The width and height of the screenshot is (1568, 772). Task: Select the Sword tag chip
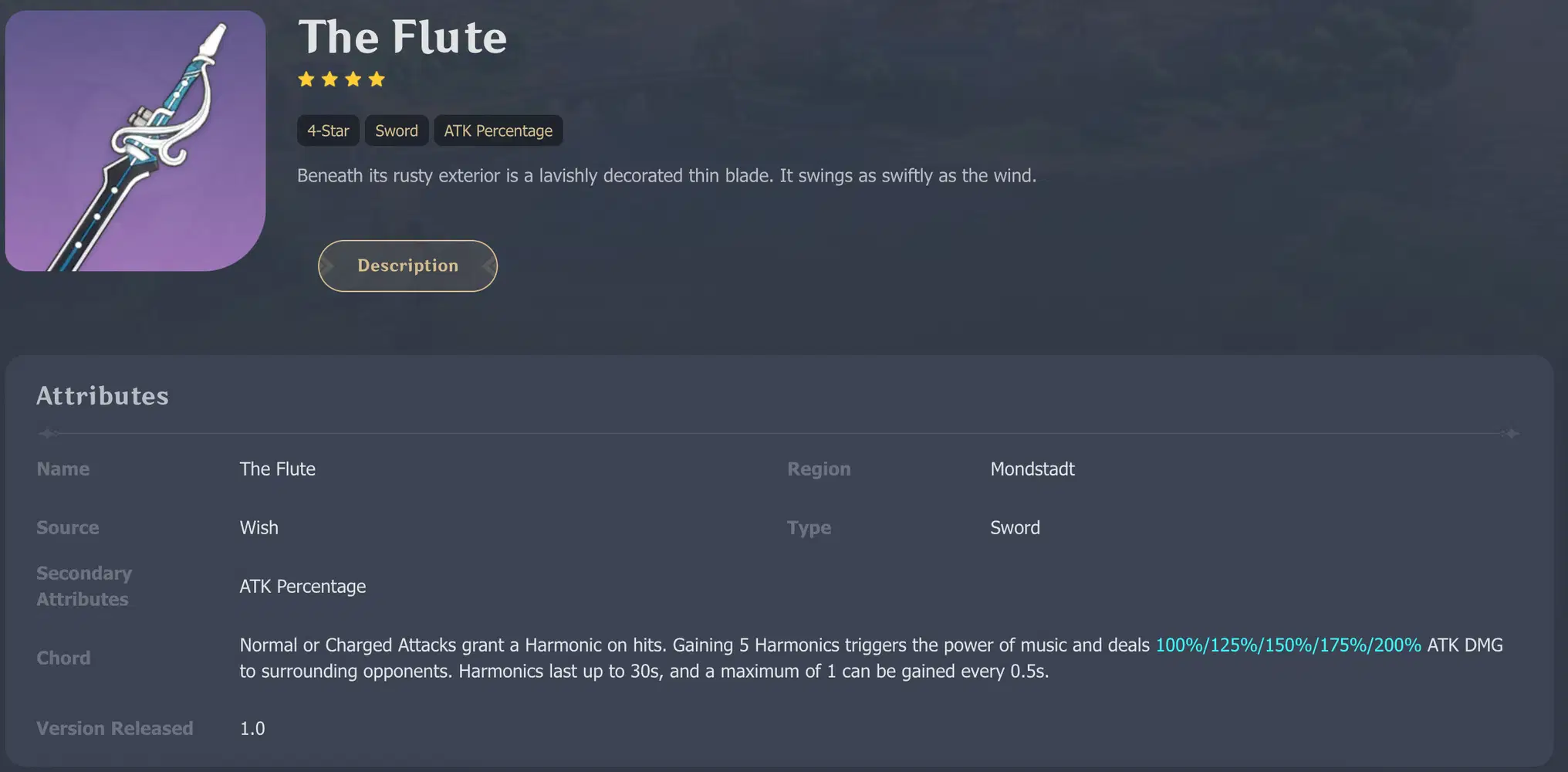tap(397, 130)
